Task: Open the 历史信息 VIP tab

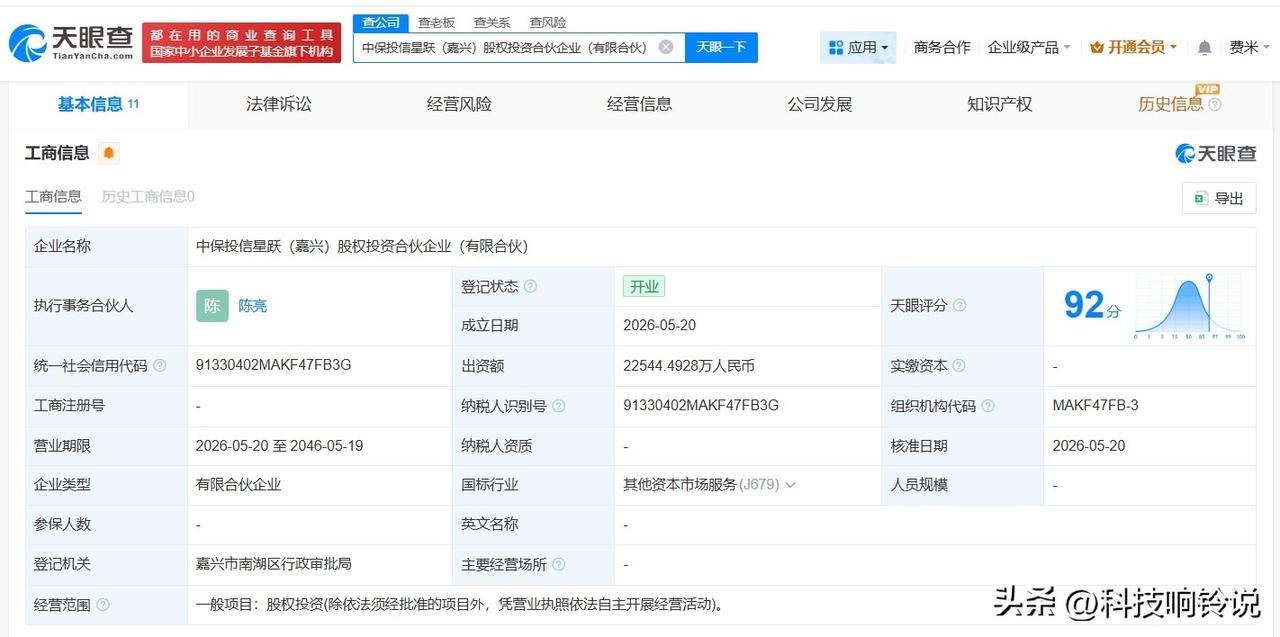Action: point(1170,104)
